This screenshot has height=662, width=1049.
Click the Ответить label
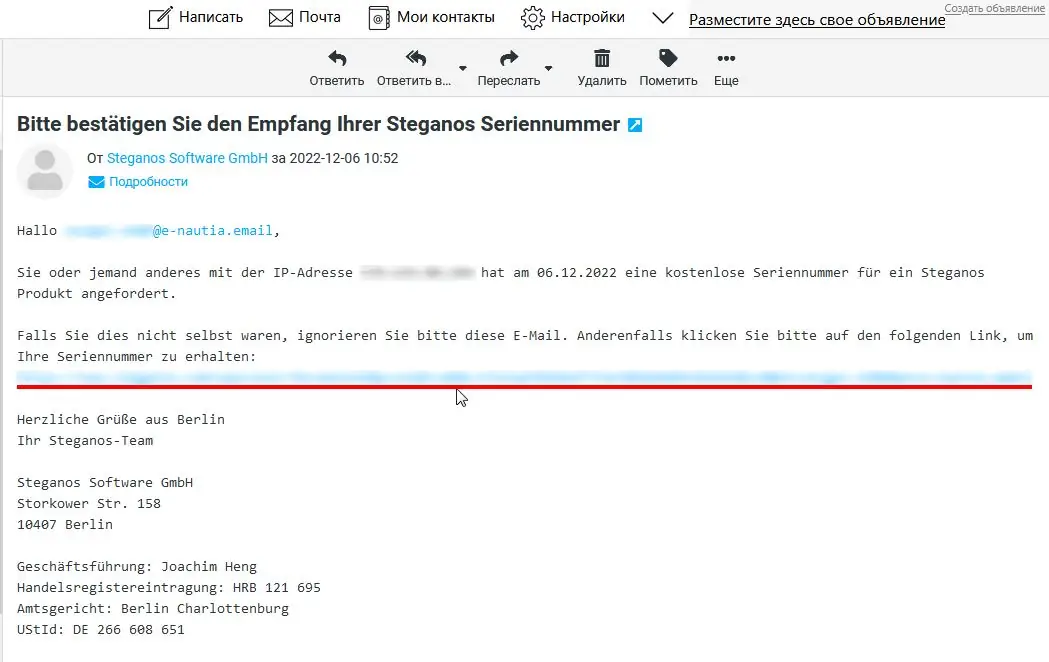(337, 81)
